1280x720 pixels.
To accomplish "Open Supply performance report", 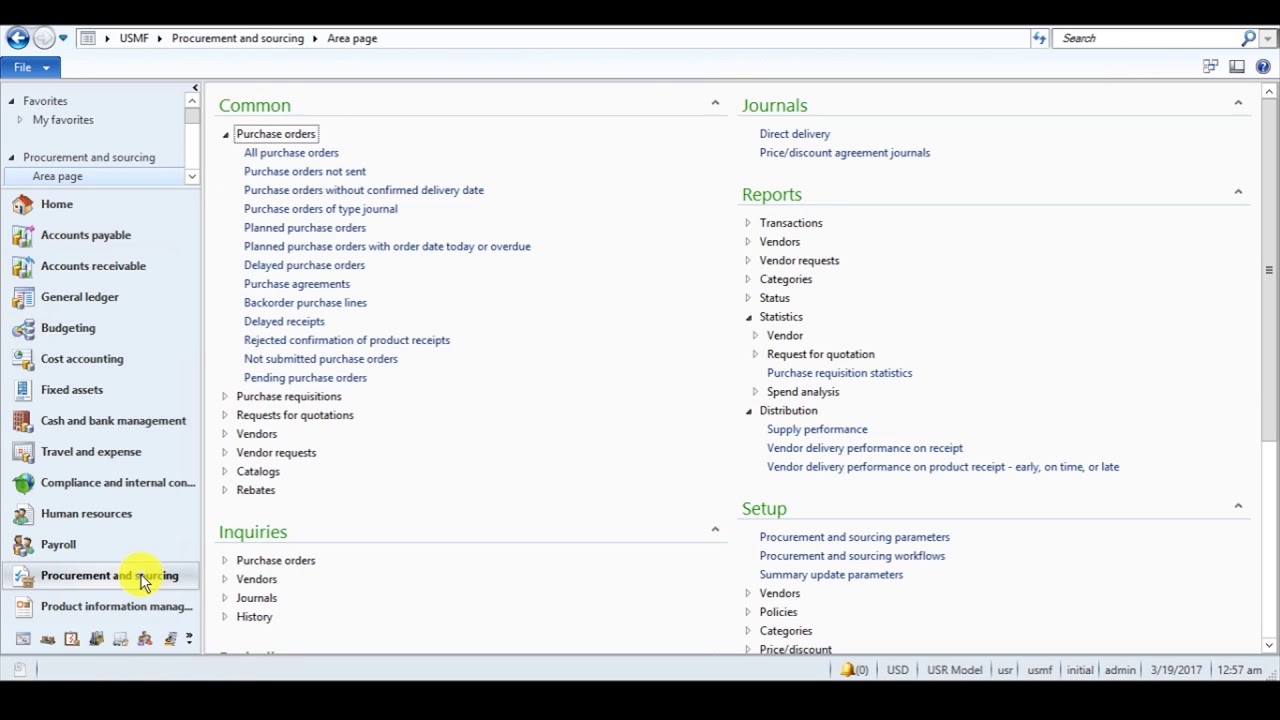I will coord(817,429).
